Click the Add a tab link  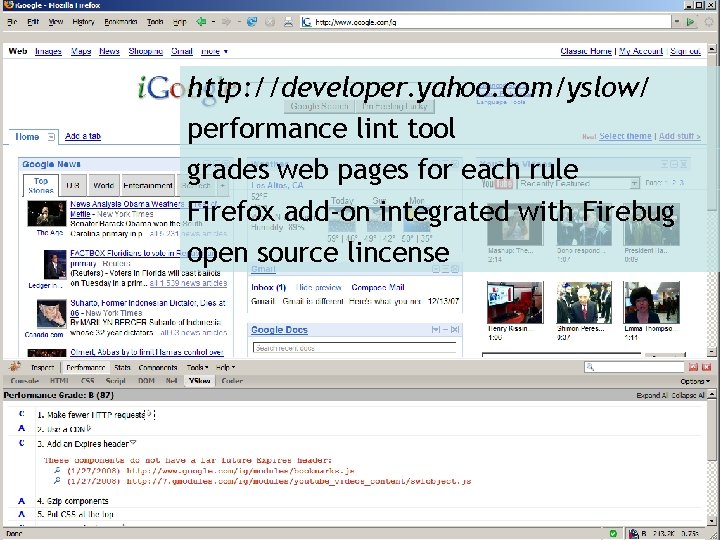coord(83,136)
